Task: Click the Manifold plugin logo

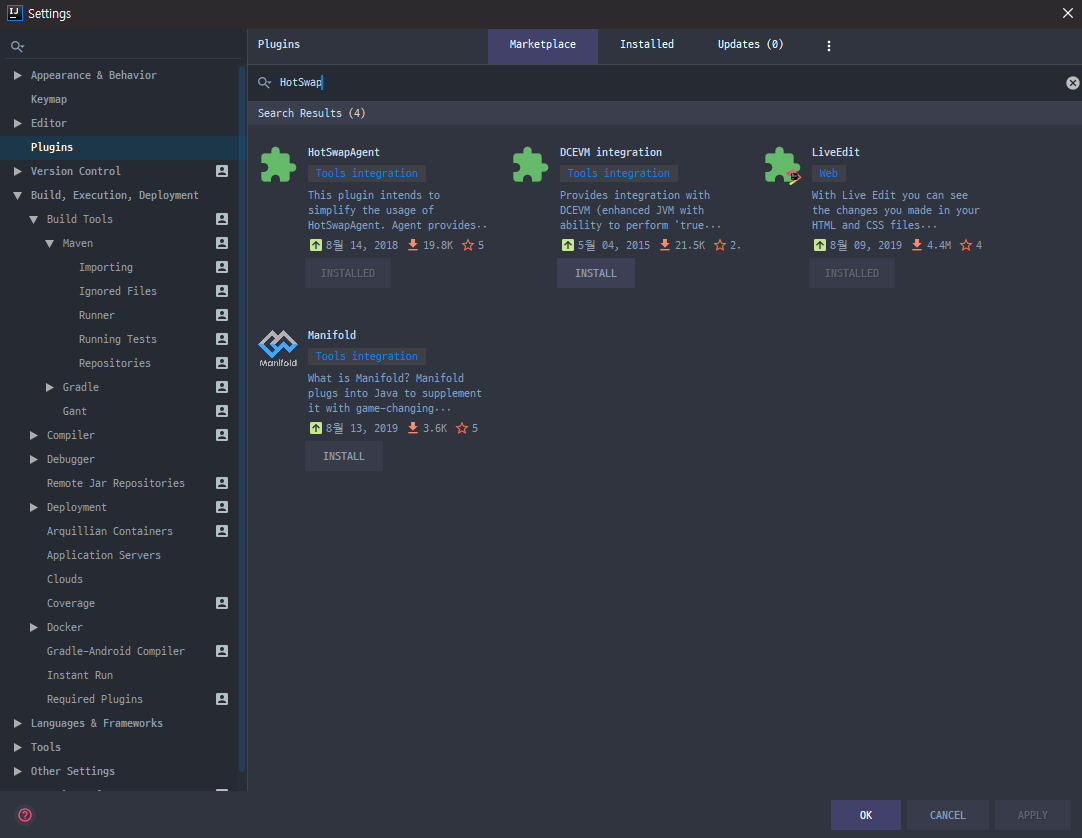Action: (x=278, y=348)
